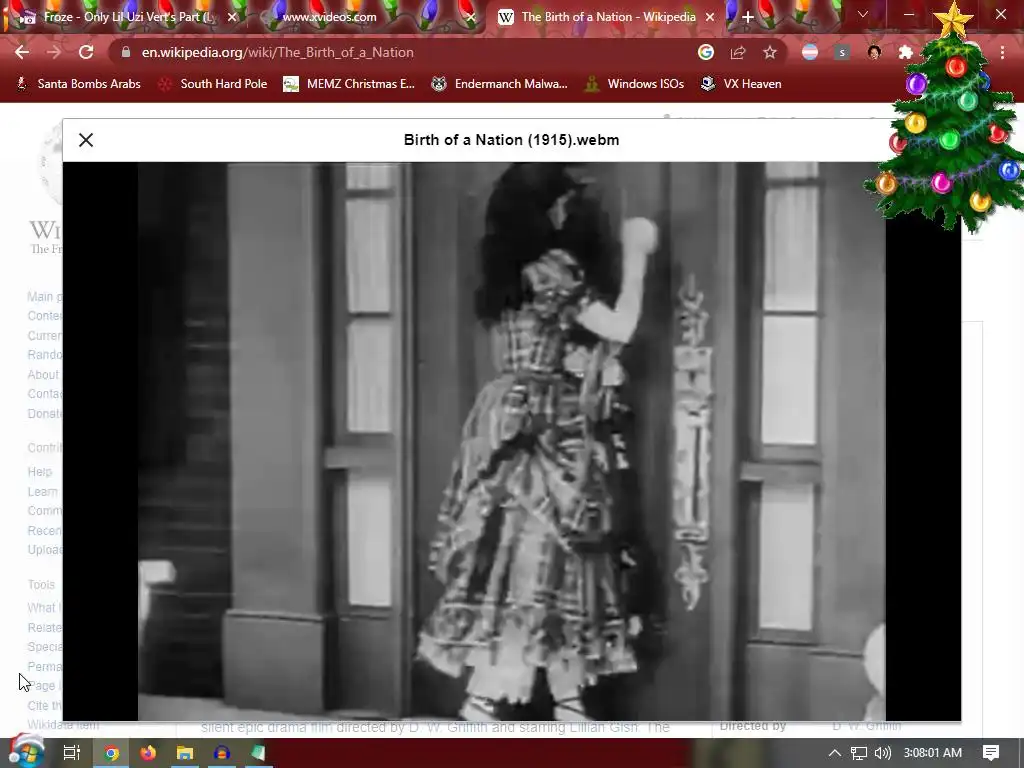Open Santa Bombs Arabs bookmark
This screenshot has width=1024, height=768.
78,84
